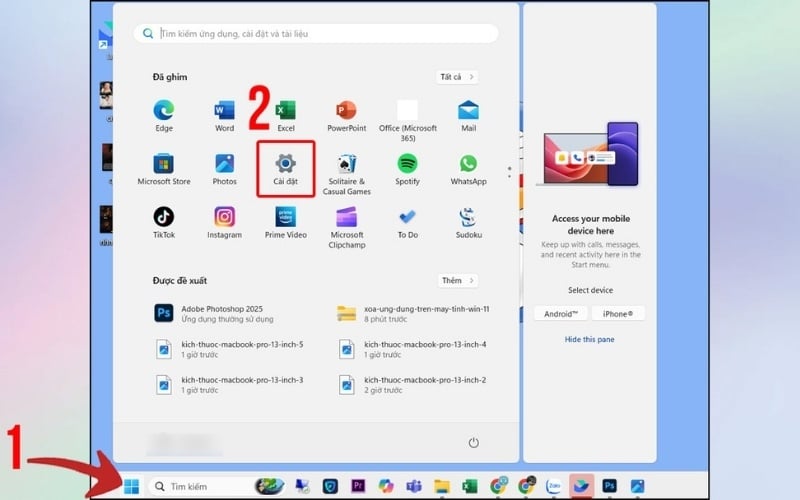
Task: Click the Windows Start button on taskbar
Action: click(130, 487)
